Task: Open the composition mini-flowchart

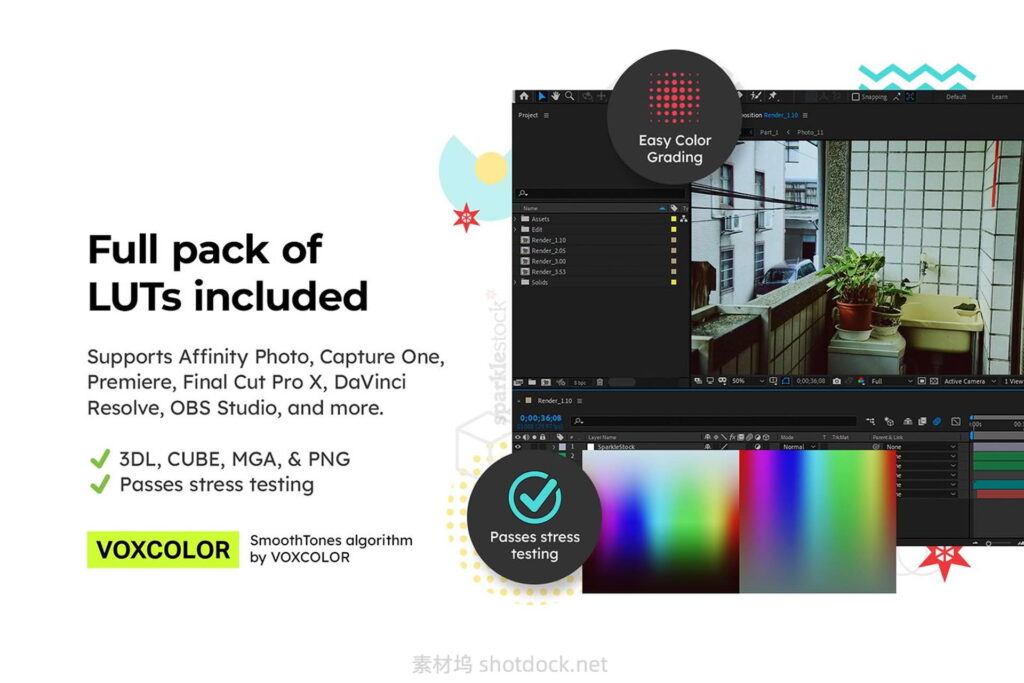Action: (871, 422)
